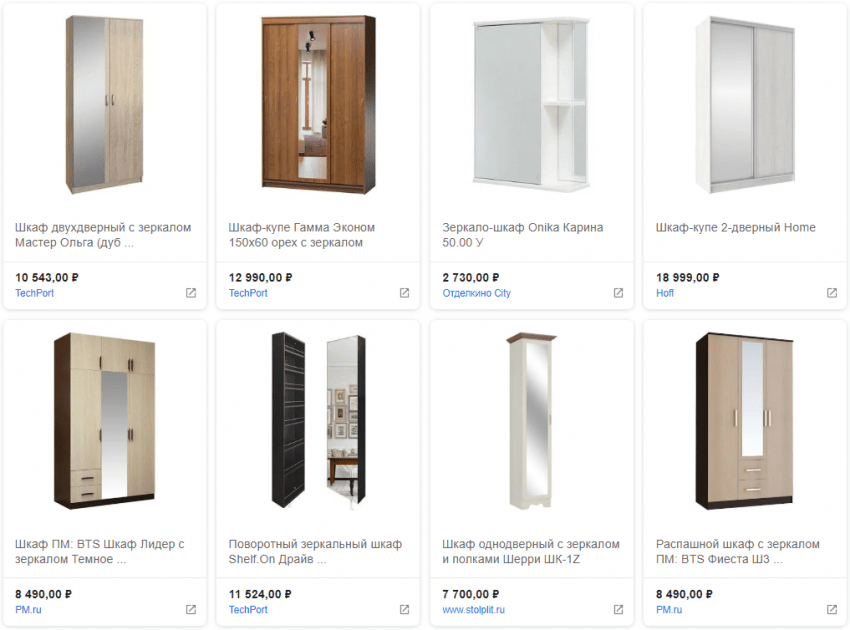Image resolution: width=850 pixels, height=630 pixels.
Task: Open external link icon for Шерри ШК-1Z
Action: tap(618, 609)
